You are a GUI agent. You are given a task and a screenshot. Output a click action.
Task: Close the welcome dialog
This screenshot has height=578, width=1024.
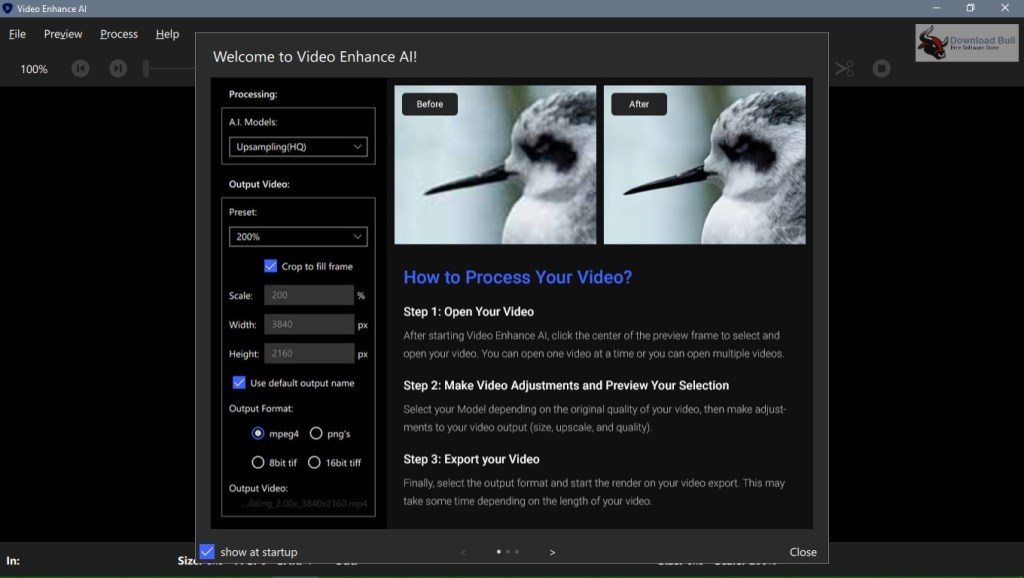[803, 552]
